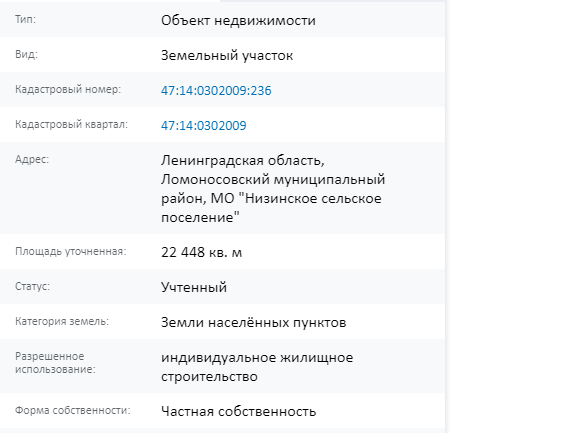Screen dimensions: 581x433
Task: Click the 'Статус:' label
Action: coord(32,286)
